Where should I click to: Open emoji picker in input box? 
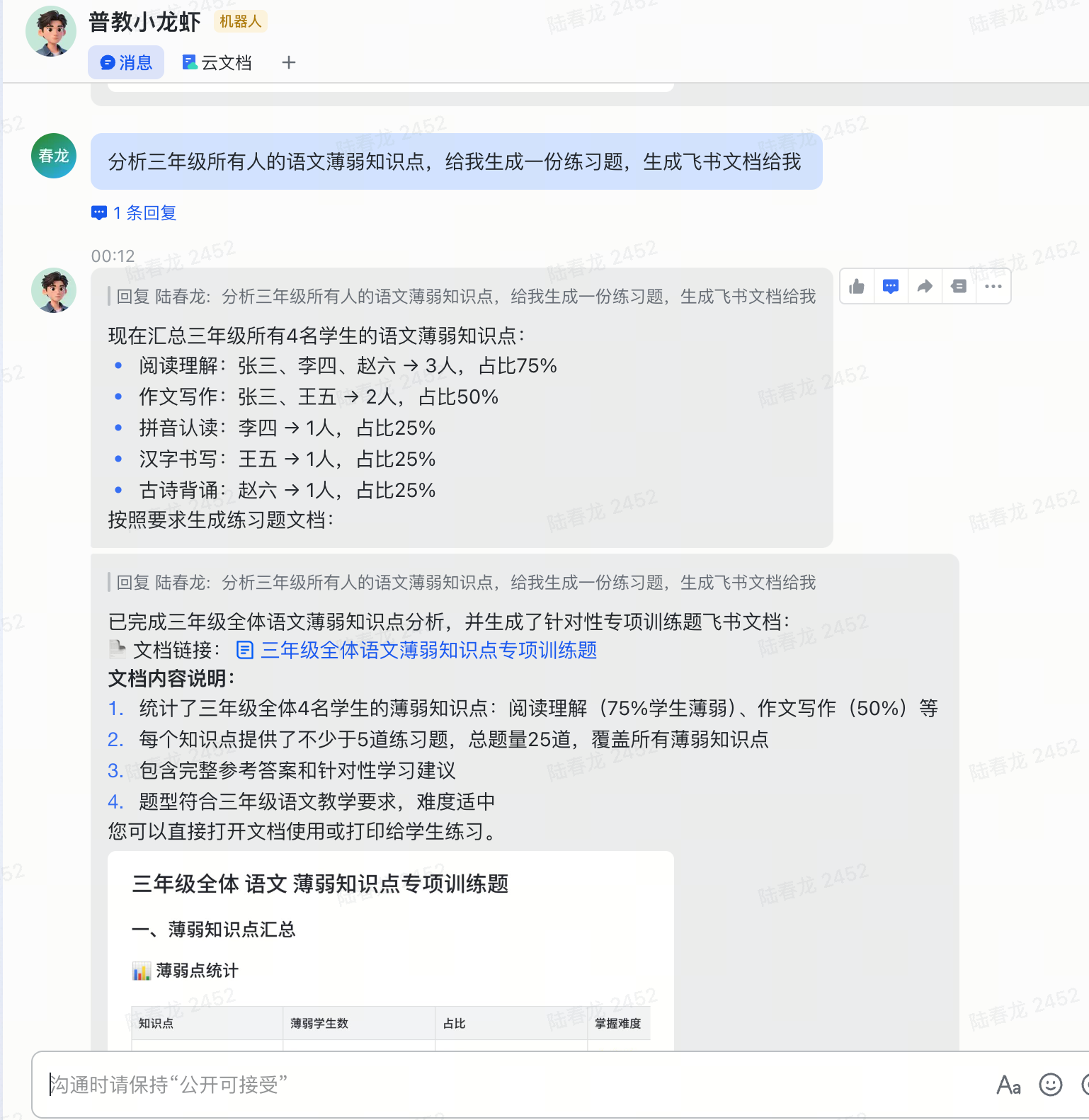pos(1051,1085)
